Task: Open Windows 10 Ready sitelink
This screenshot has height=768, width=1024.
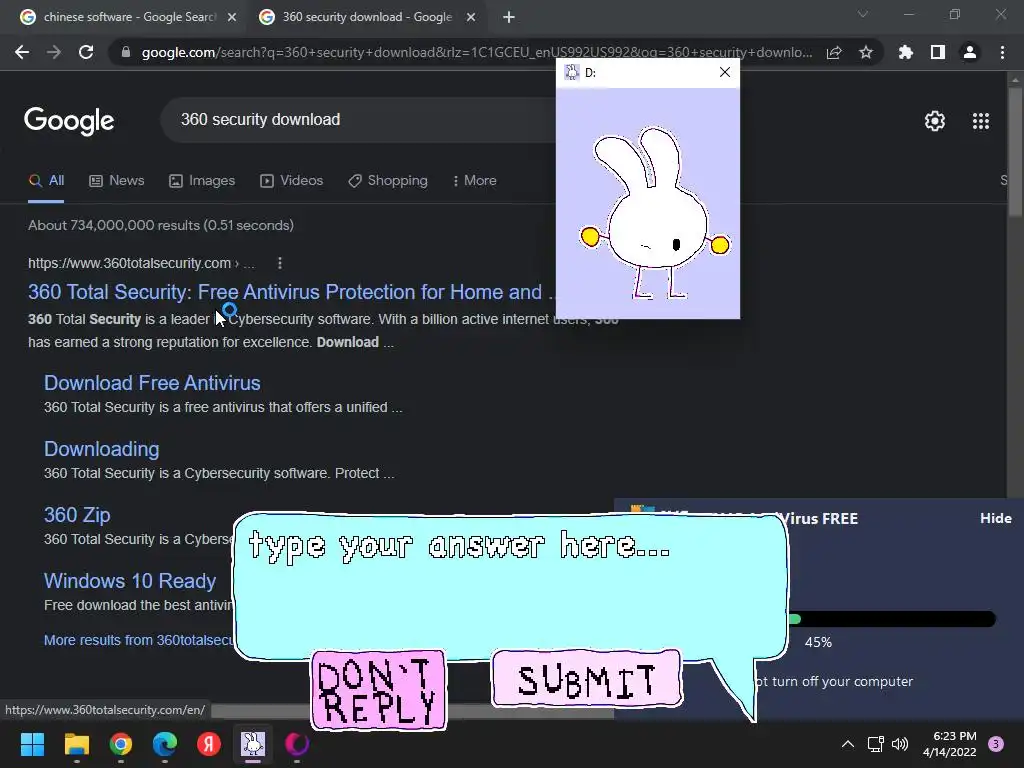Action: [130, 581]
